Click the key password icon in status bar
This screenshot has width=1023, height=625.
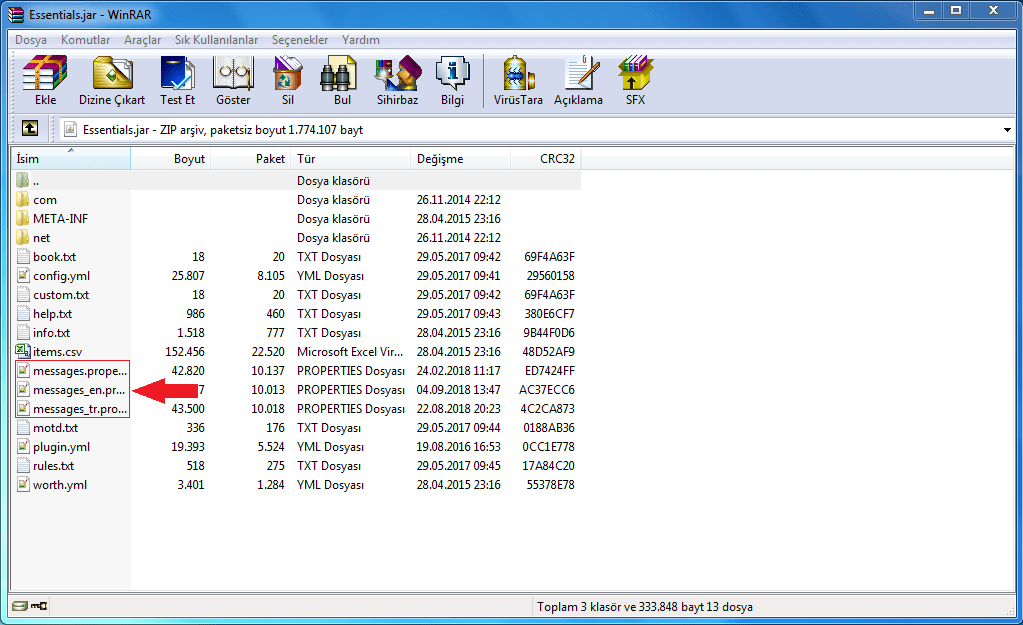pos(39,606)
